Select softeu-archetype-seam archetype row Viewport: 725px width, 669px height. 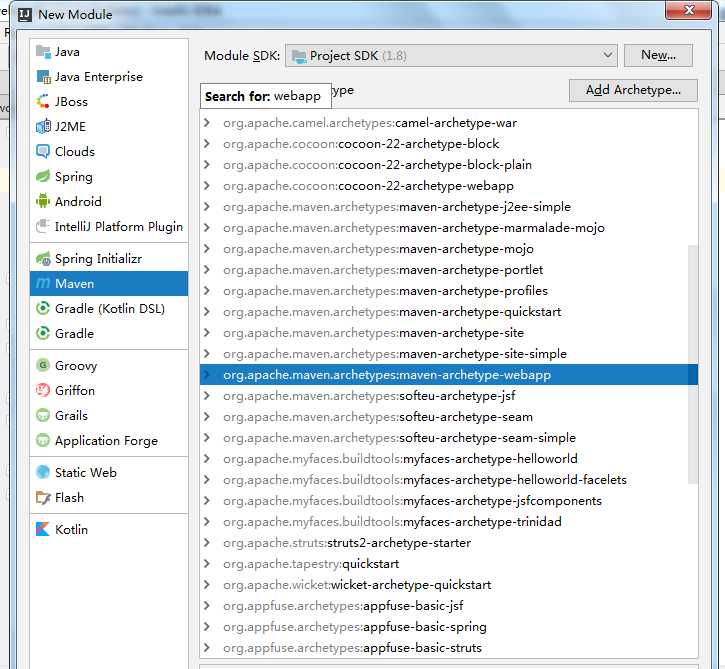pyautogui.click(x=449, y=417)
